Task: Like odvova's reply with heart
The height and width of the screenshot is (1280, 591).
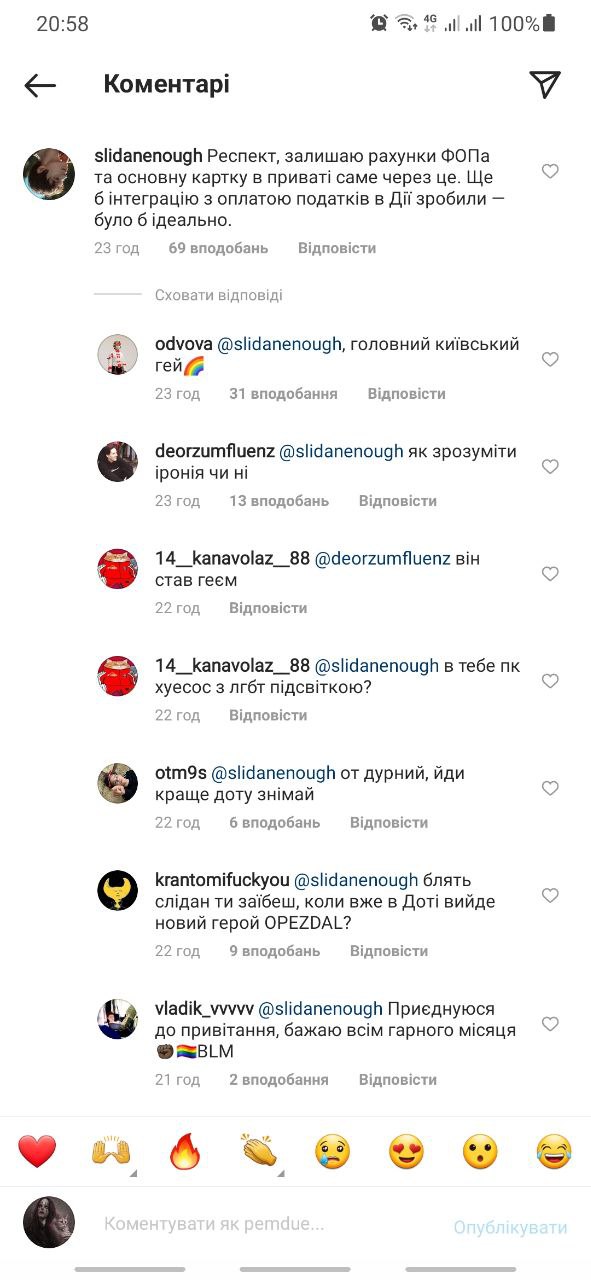Action: pos(550,359)
